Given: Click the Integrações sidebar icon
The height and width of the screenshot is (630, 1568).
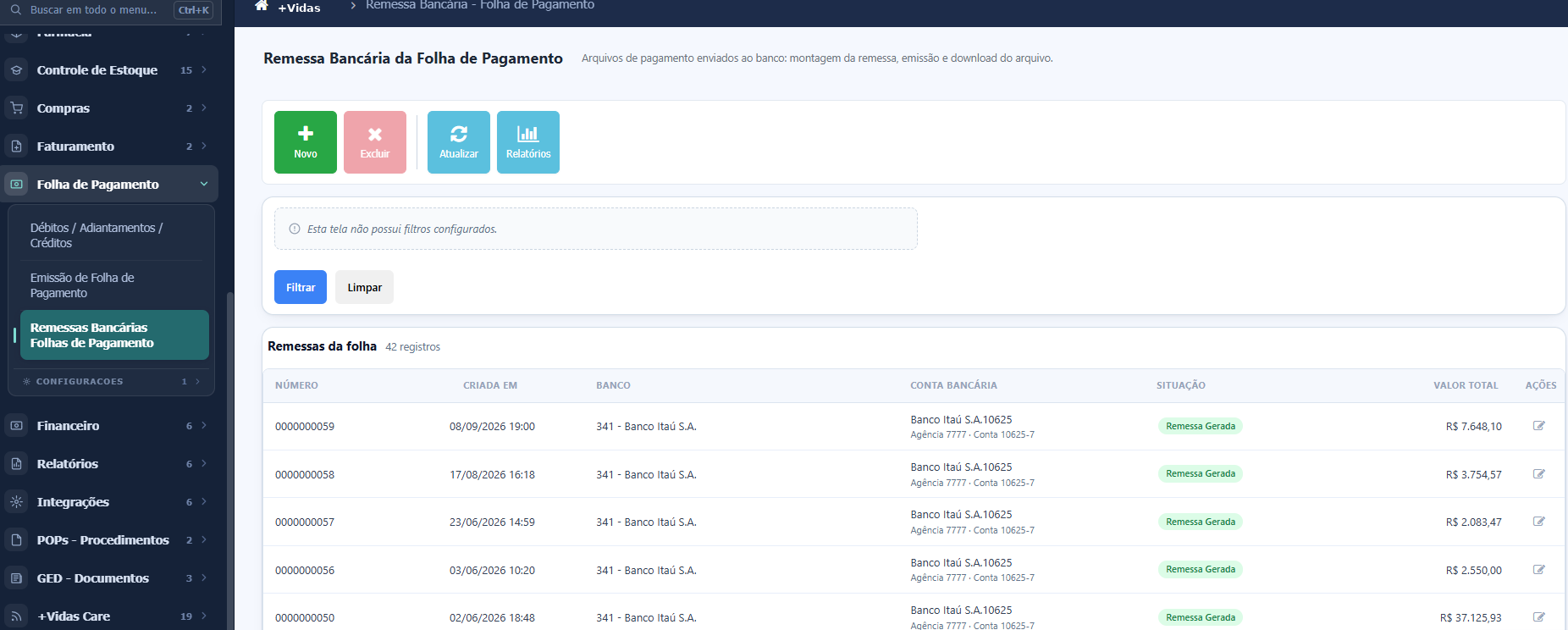Looking at the screenshot, I should point(16,502).
